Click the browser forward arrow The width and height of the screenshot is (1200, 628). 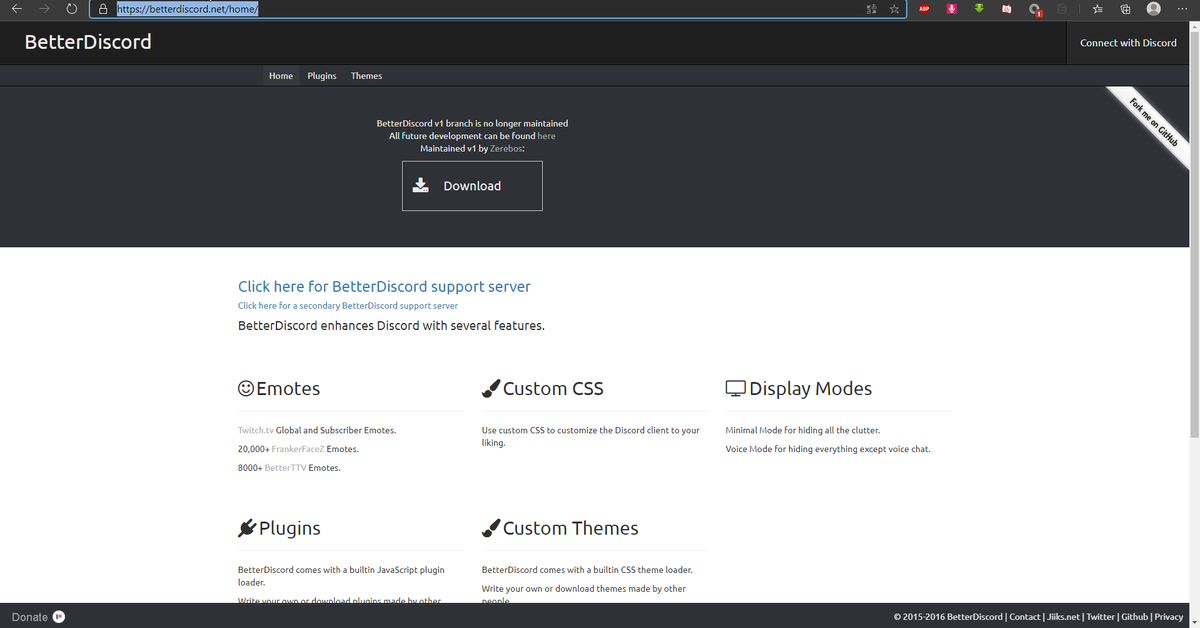44,9
